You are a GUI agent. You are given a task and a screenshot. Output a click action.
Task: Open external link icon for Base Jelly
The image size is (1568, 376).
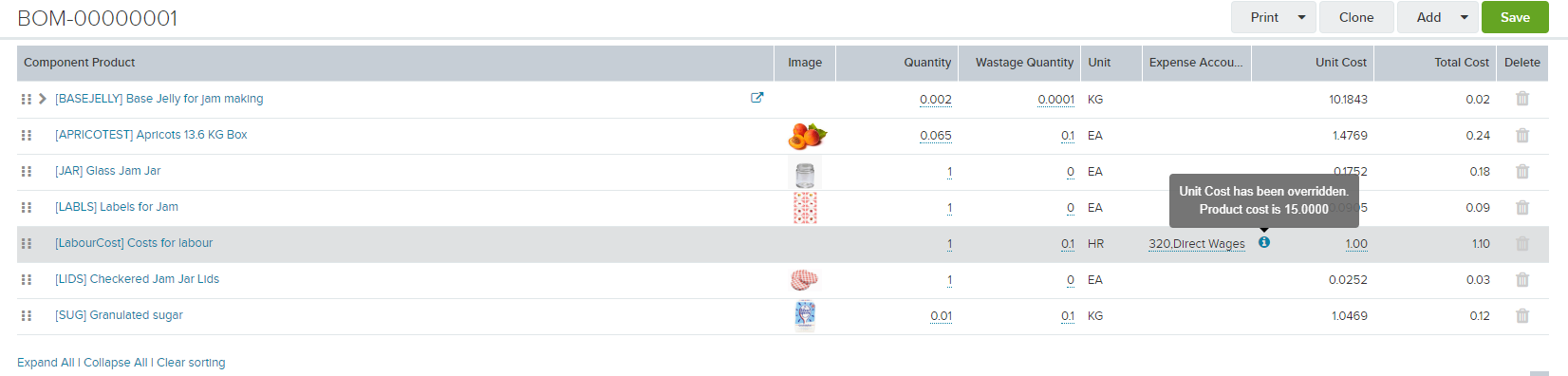point(756,98)
